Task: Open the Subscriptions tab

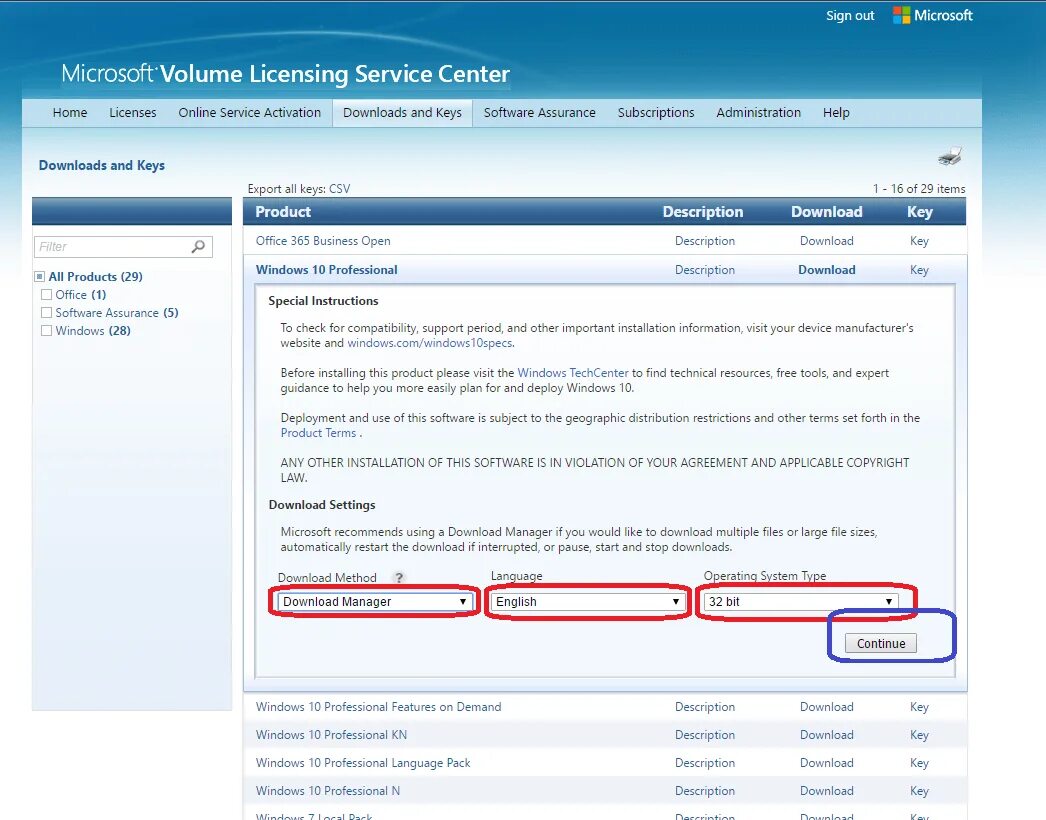Action: coord(656,113)
